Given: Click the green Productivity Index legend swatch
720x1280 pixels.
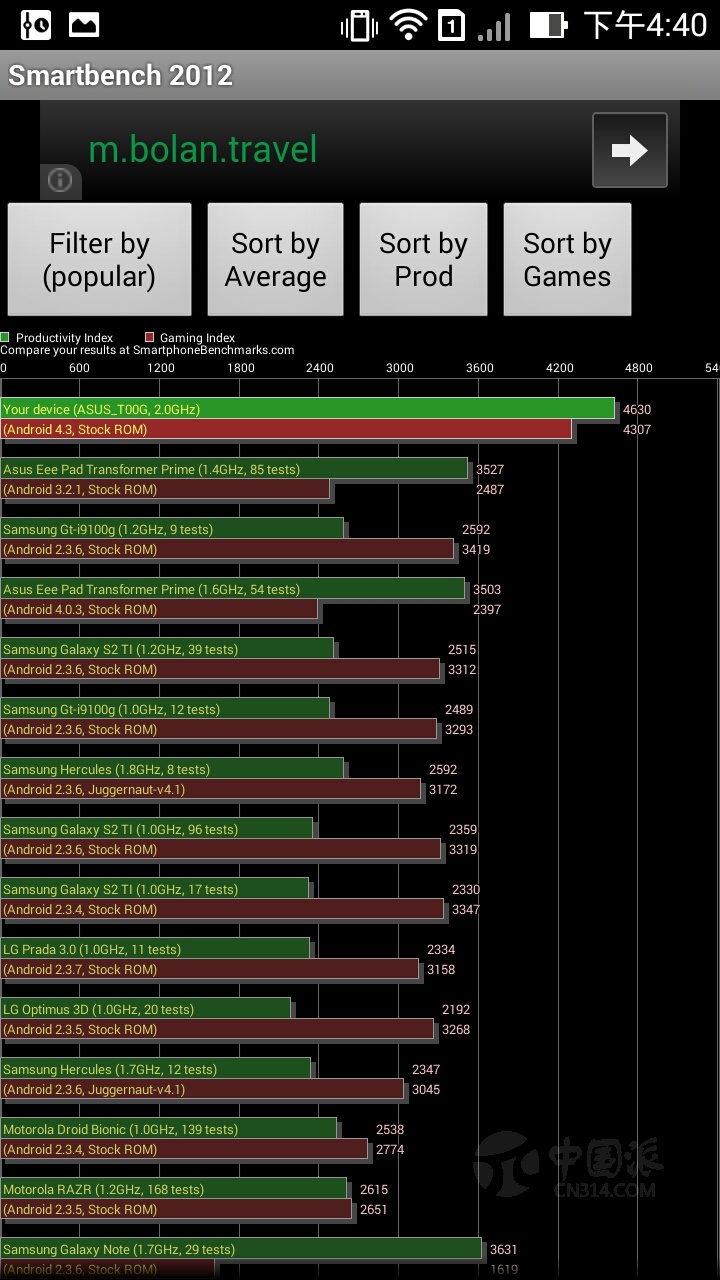Looking at the screenshot, I should (x=5, y=338).
